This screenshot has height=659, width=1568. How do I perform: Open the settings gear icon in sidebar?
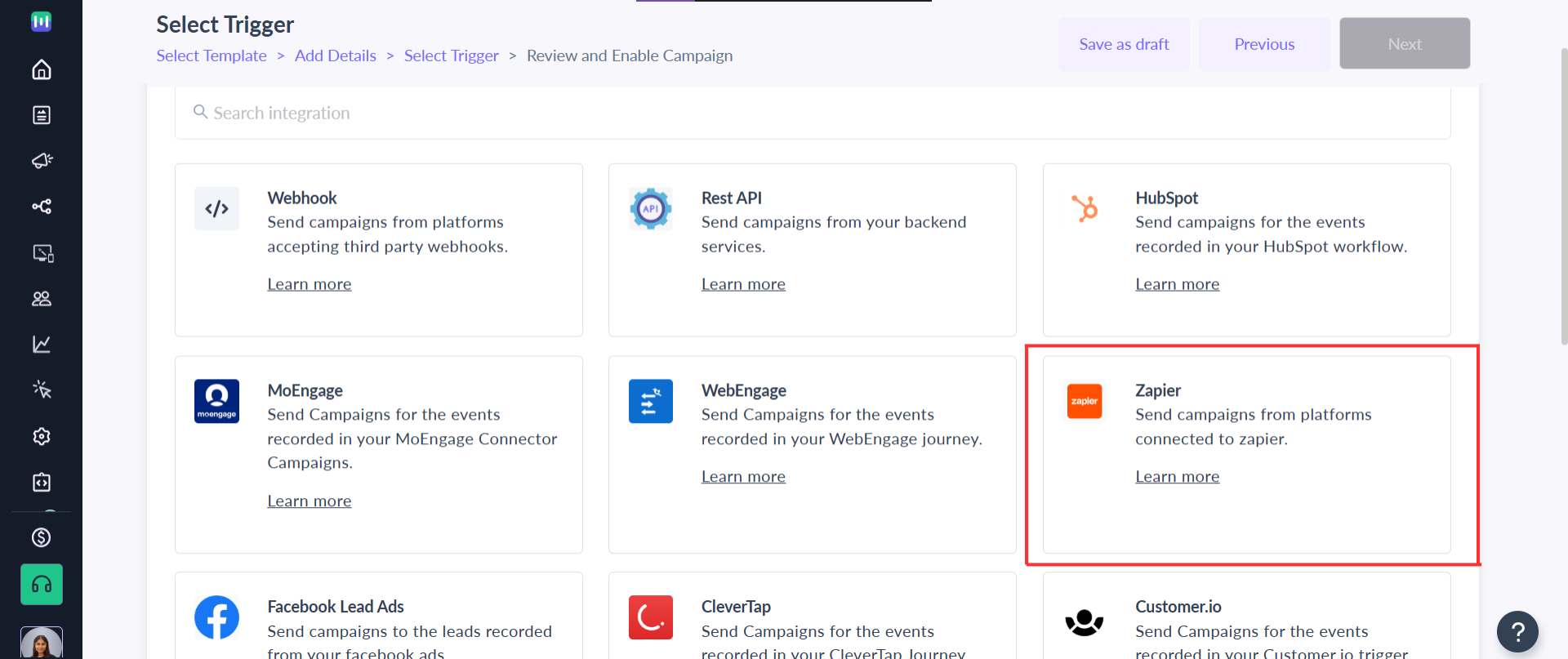click(x=42, y=437)
